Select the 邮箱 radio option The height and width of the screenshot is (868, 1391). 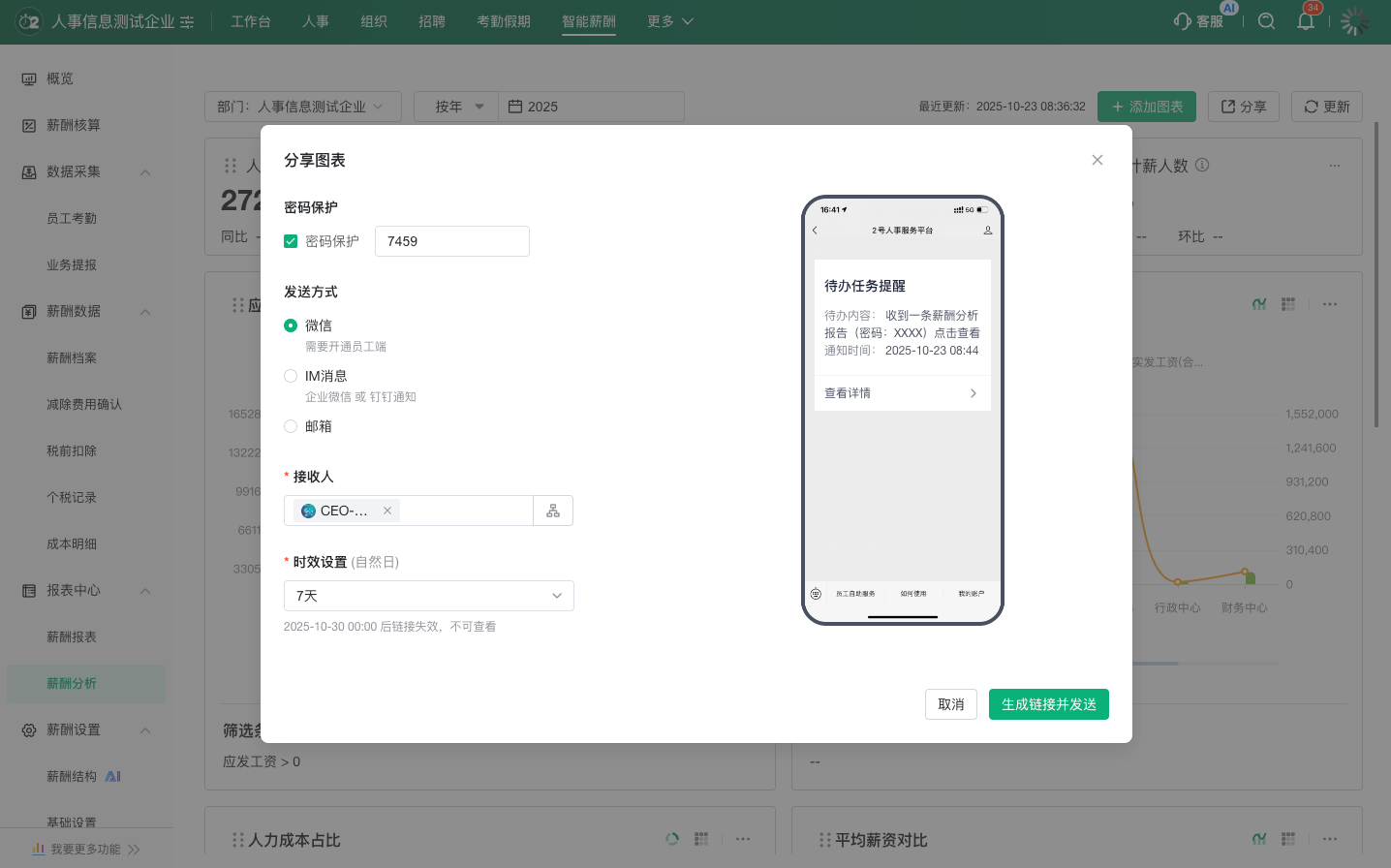291,426
